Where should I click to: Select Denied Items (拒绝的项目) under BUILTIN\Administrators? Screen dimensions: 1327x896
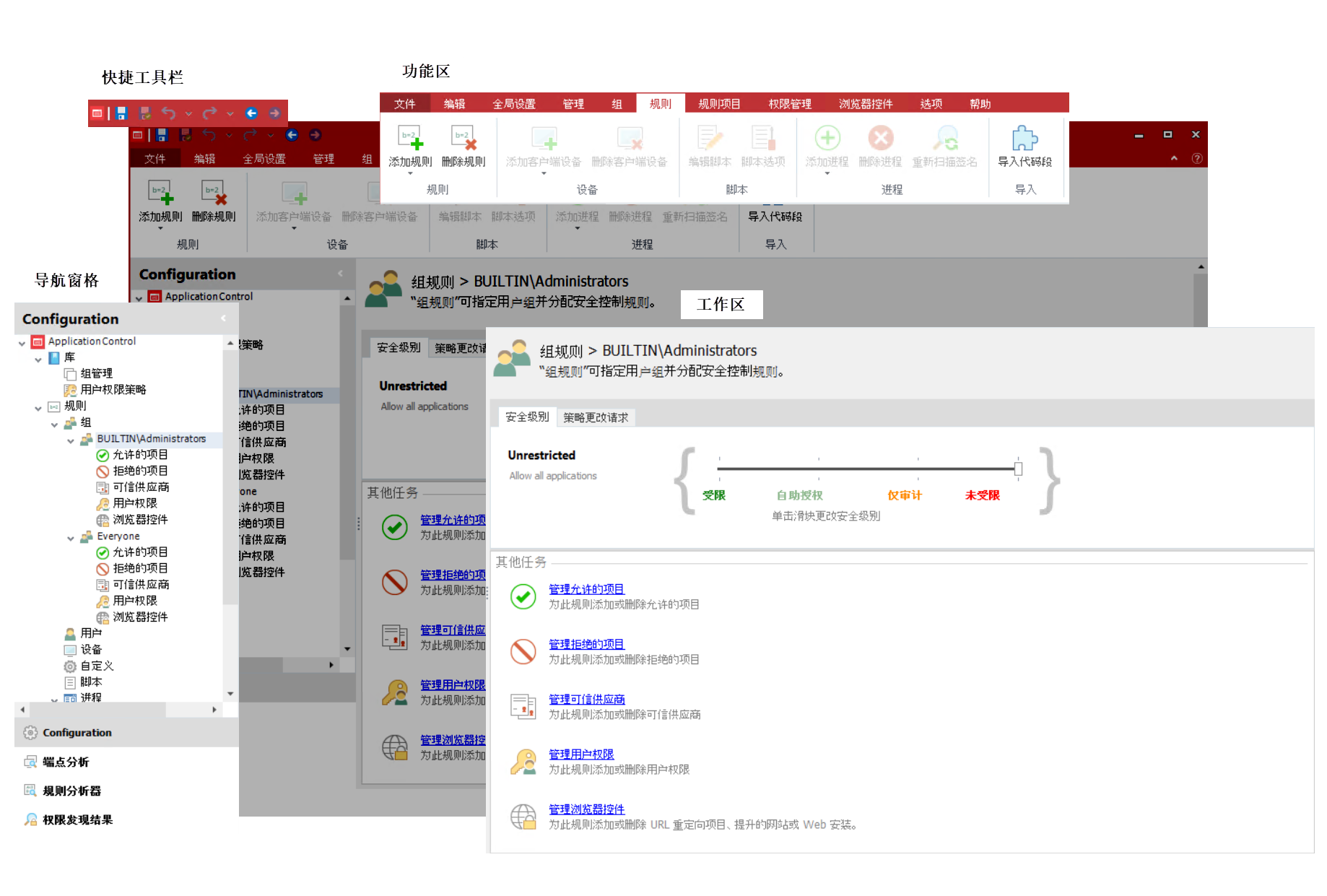point(140,471)
